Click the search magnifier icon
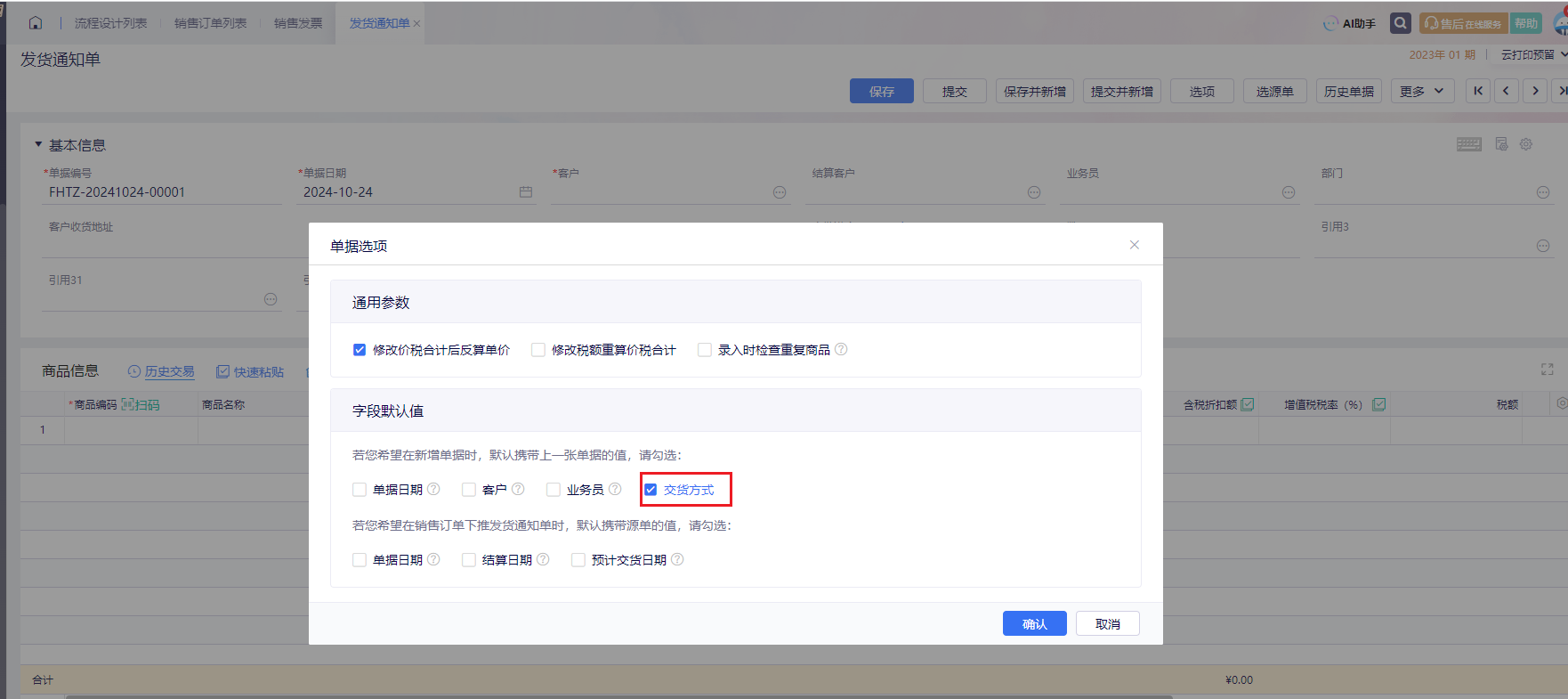This screenshot has width=1568, height=699. coord(1401,23)
